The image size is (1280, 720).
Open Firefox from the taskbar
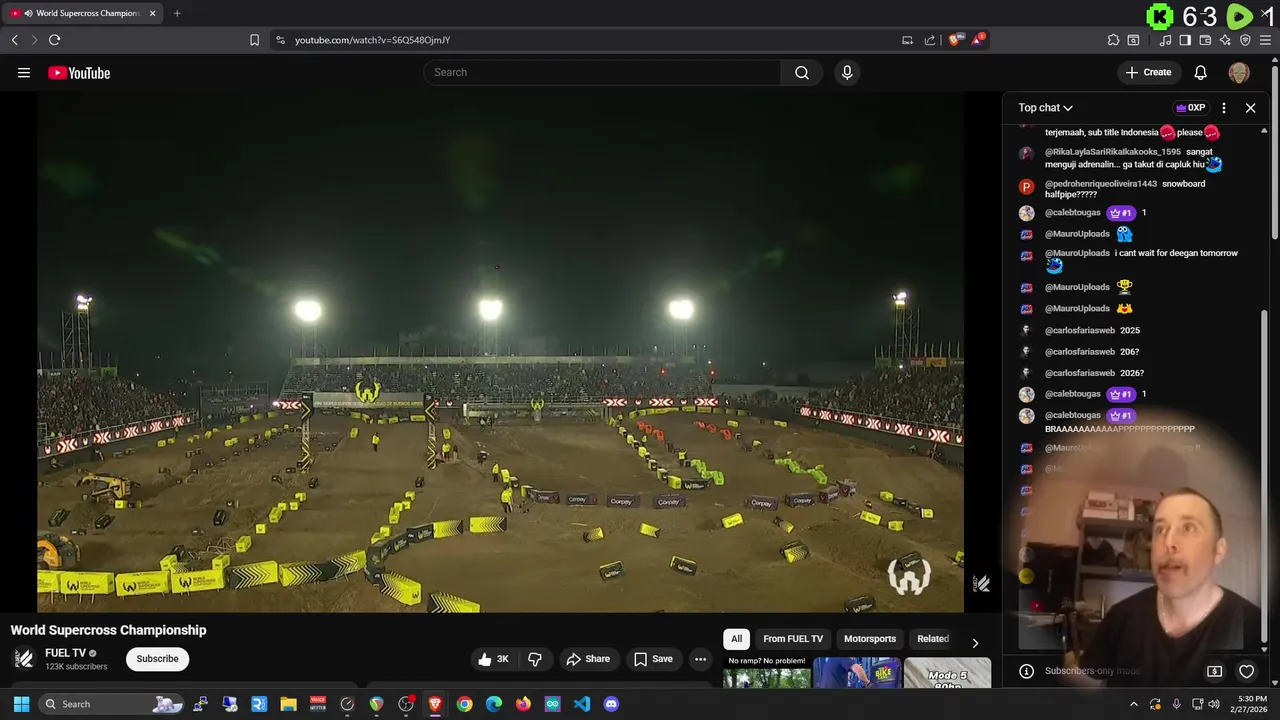pyautogui.click(x=523, y=704)
